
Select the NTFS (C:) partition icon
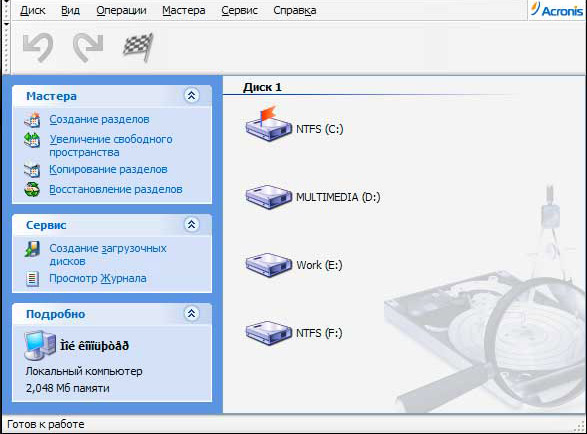(x=268, y=124)
